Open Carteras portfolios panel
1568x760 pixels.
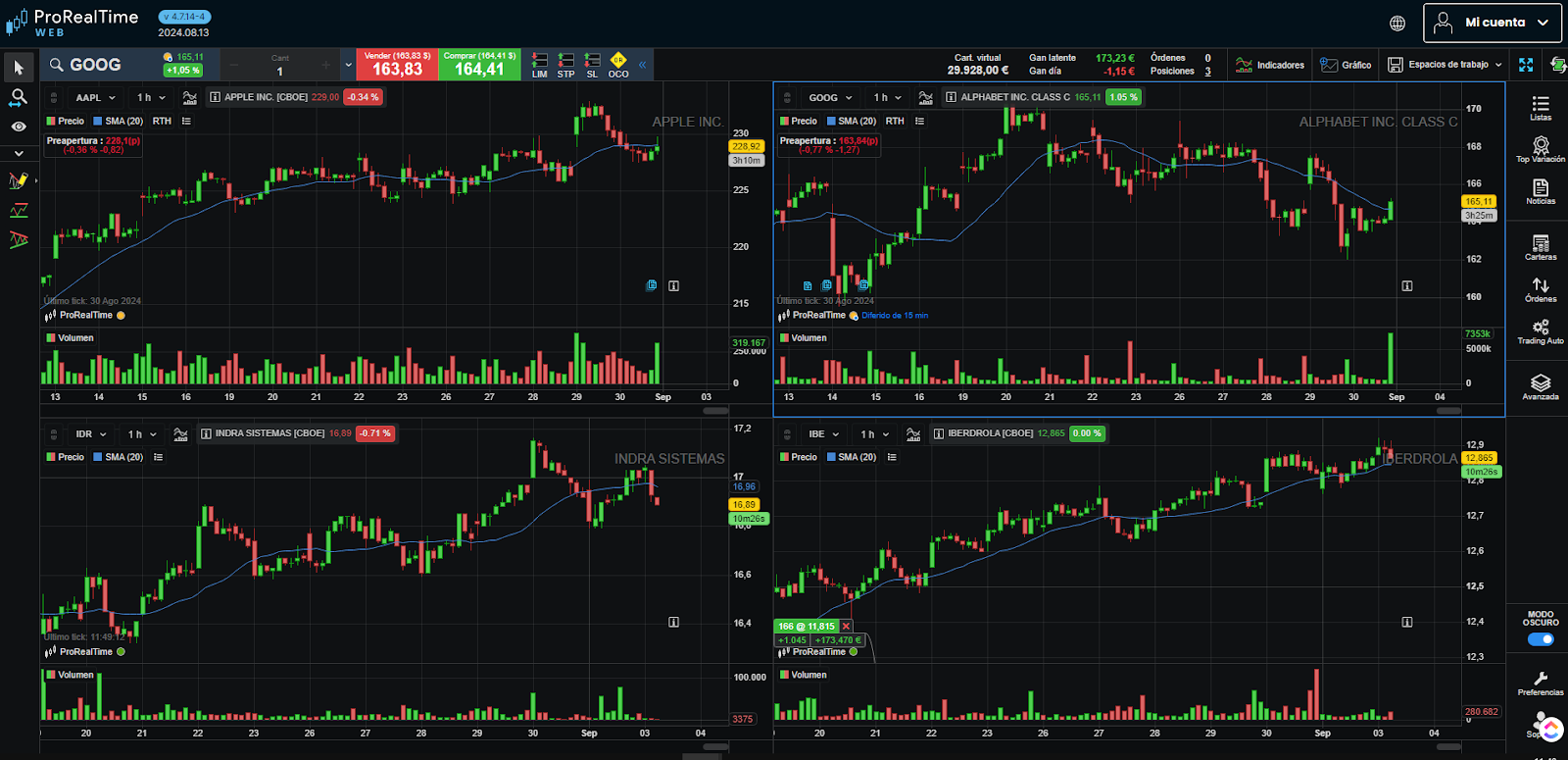pyautogui.click(x=1541, y=247)
